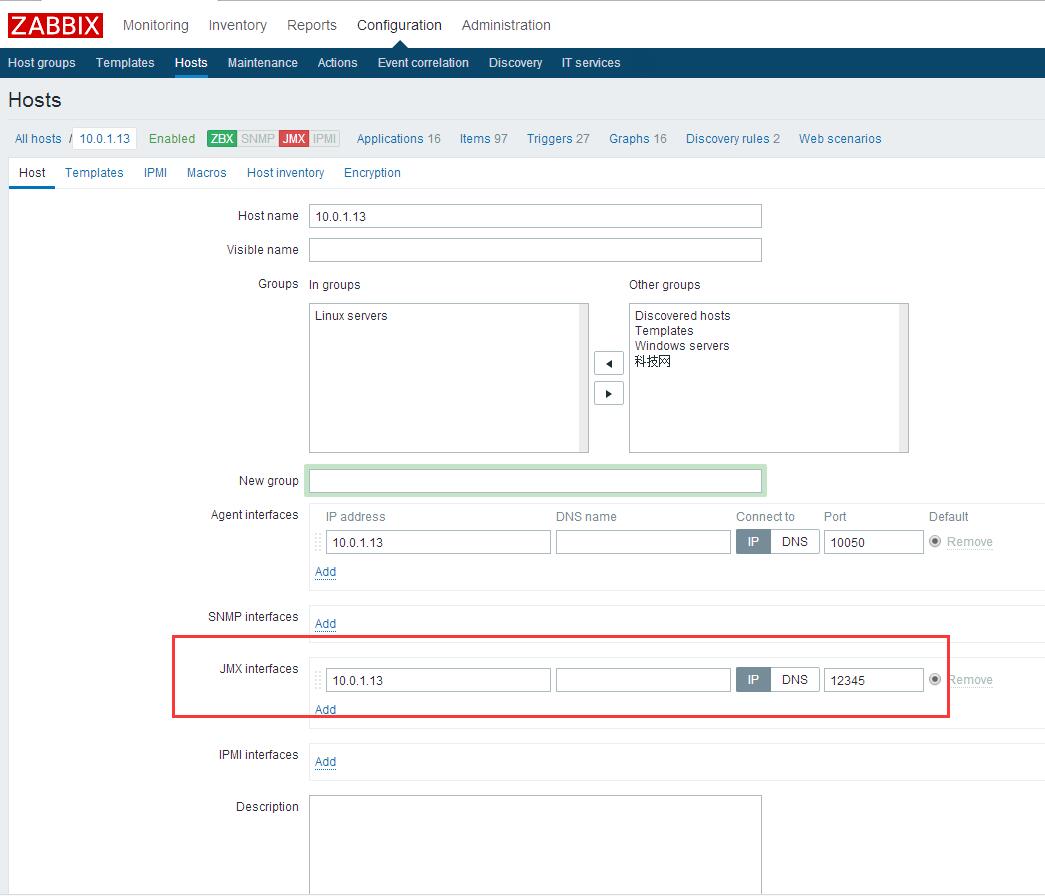Image resolution: width=1045 pixels, height=896 pixels.
Task: Click Remove on the agent interface row
Action: coord(970,541)
